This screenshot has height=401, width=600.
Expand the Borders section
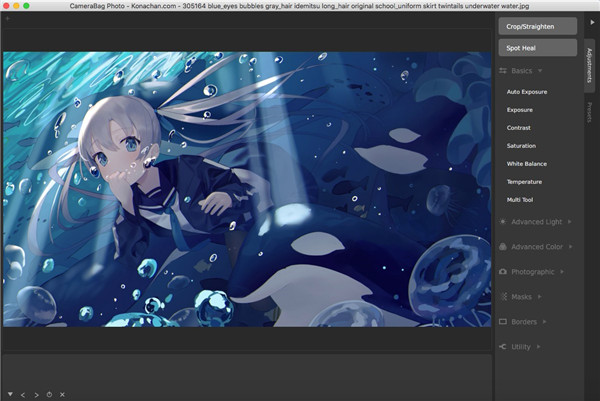529,321
